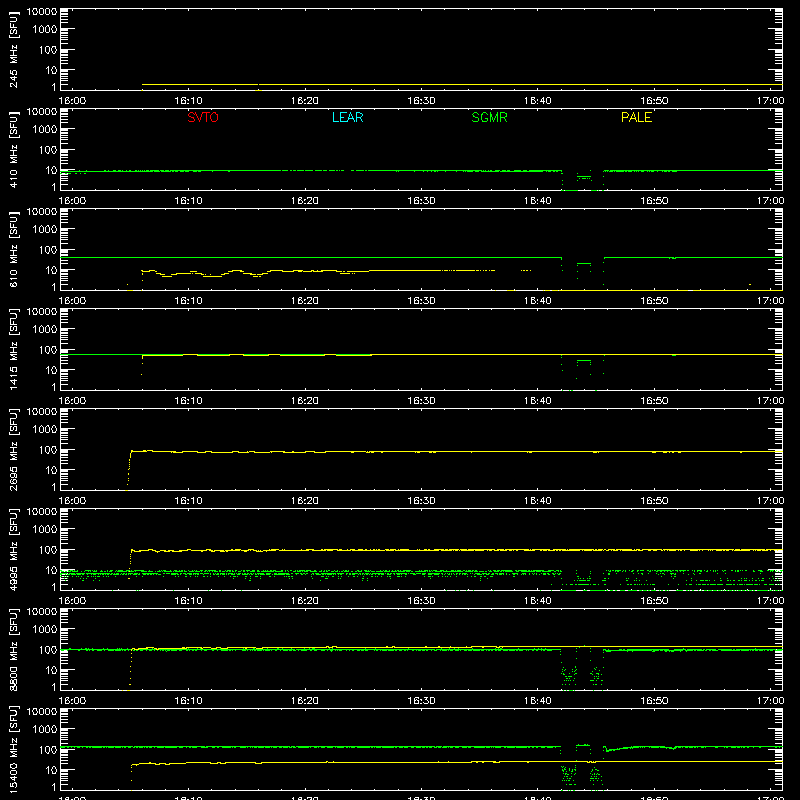800x800 pixels.
Task: Click the 10000 y-tick of 8800 MHz panel
Action: pos(42,612)
